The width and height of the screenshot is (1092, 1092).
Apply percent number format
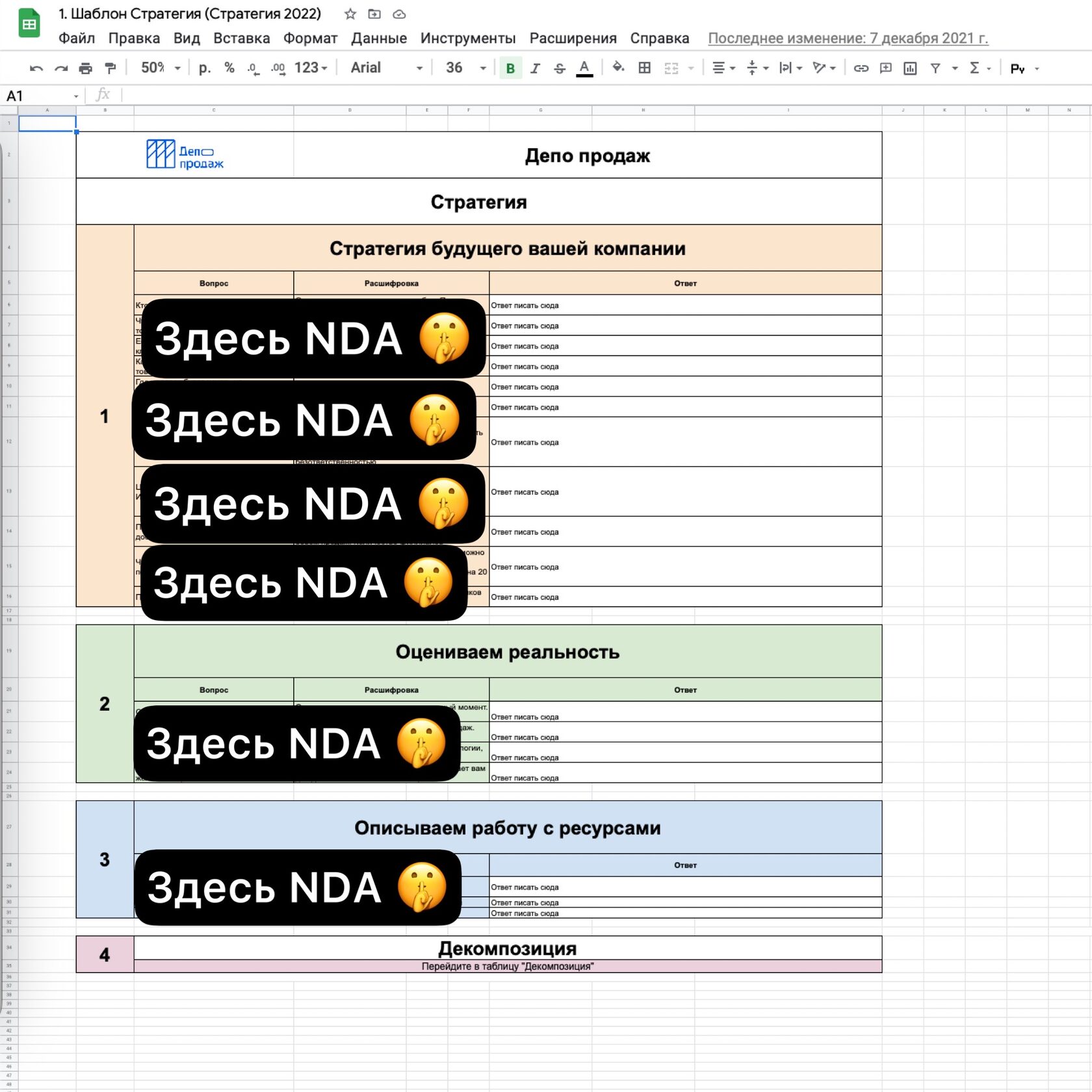pos(229,68)
